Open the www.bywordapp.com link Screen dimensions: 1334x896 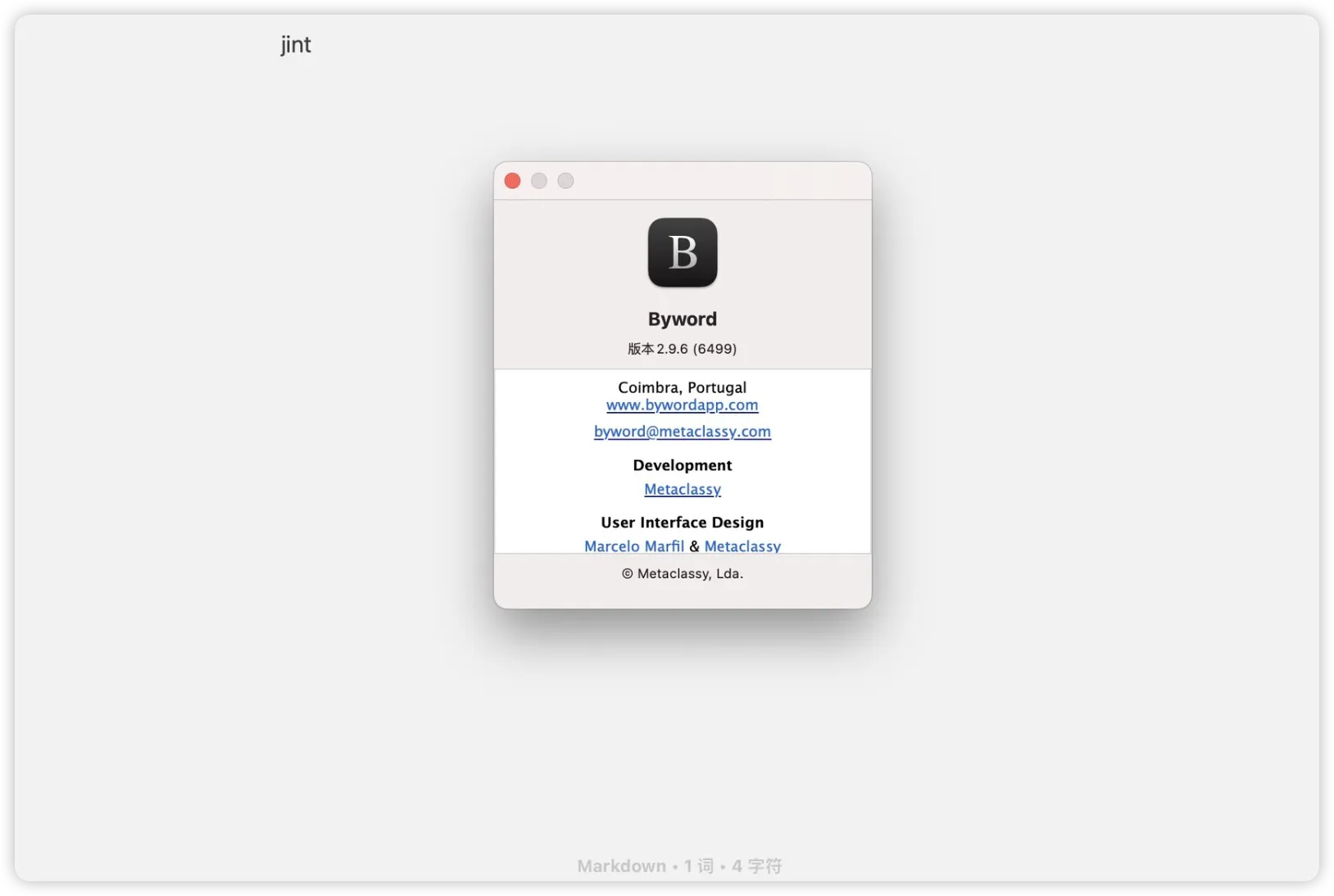683,405
